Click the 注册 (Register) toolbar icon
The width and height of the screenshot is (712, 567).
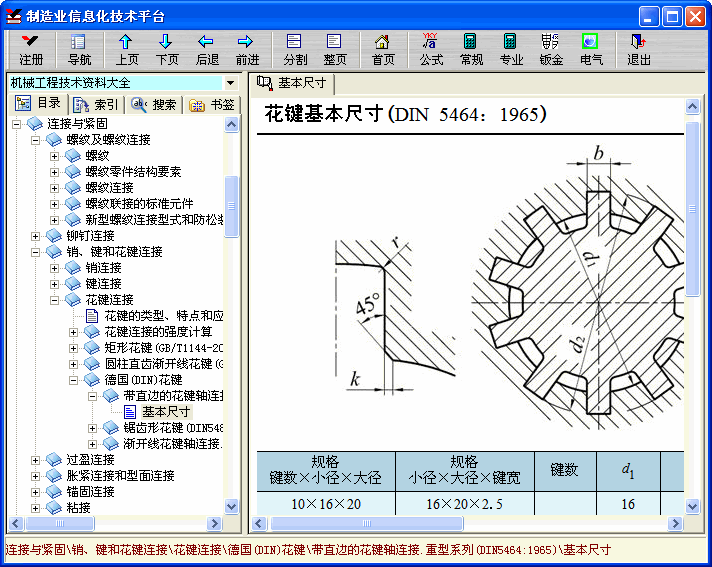[x=31, y=49]
